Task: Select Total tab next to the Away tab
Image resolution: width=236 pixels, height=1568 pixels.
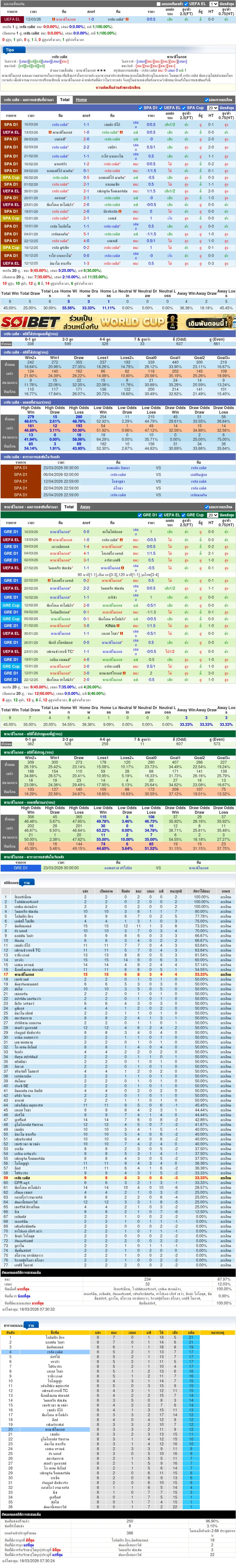Action: tap(69, 506)
